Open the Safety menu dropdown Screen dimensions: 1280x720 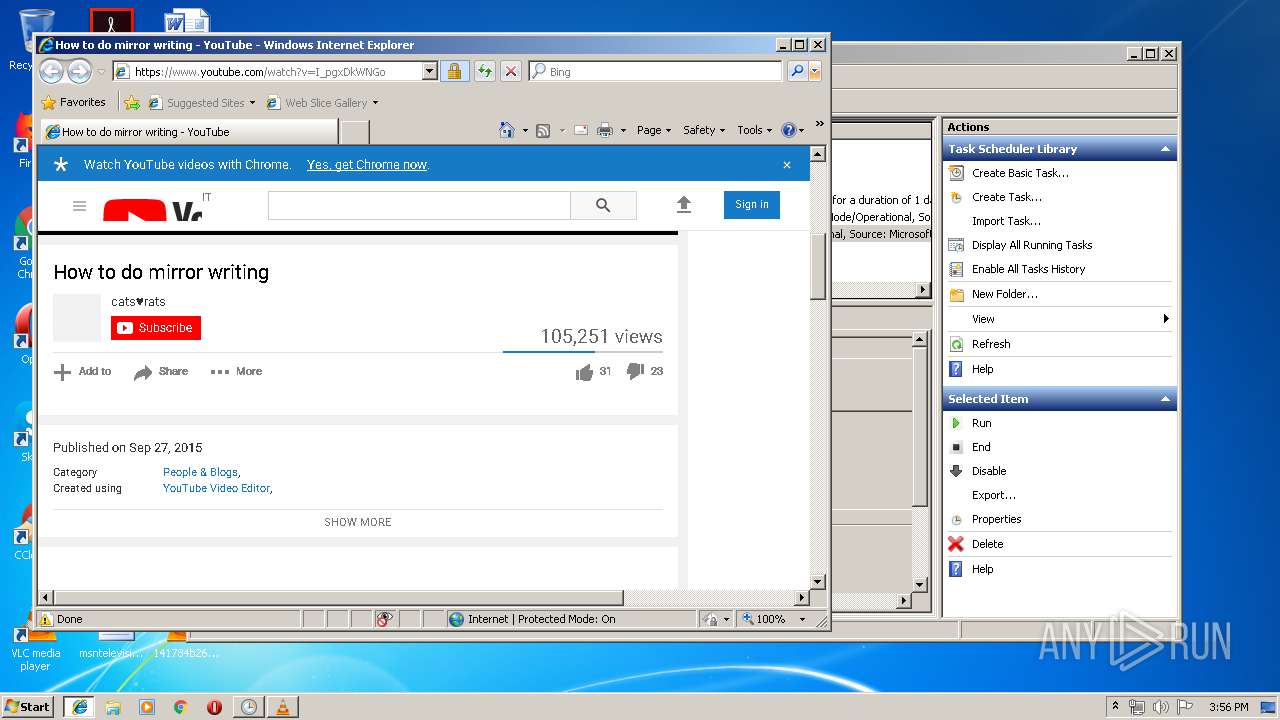coord(704,130)
